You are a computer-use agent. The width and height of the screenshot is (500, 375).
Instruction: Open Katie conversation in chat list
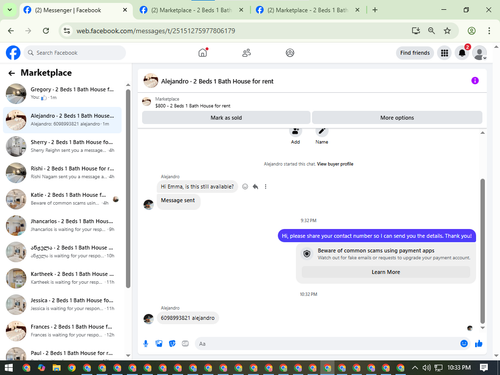pos(62,199)
